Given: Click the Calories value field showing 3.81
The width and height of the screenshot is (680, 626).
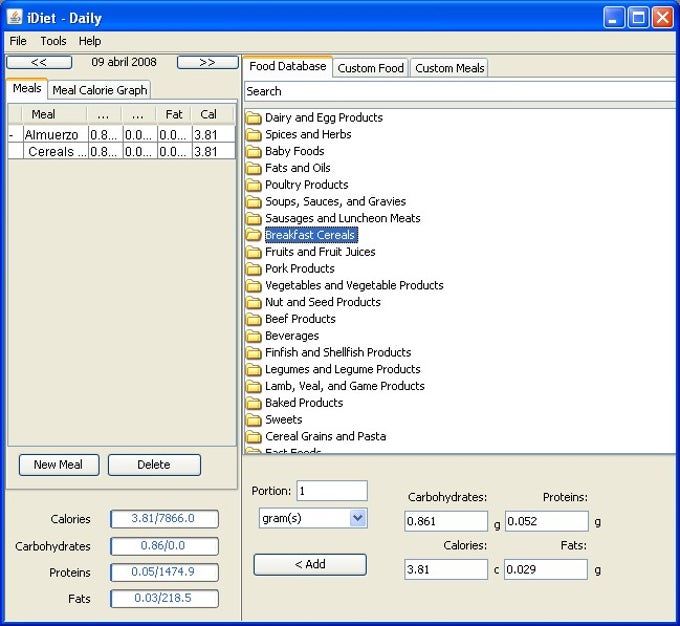Looking at the screenshot, I should [x=446, y=569].
